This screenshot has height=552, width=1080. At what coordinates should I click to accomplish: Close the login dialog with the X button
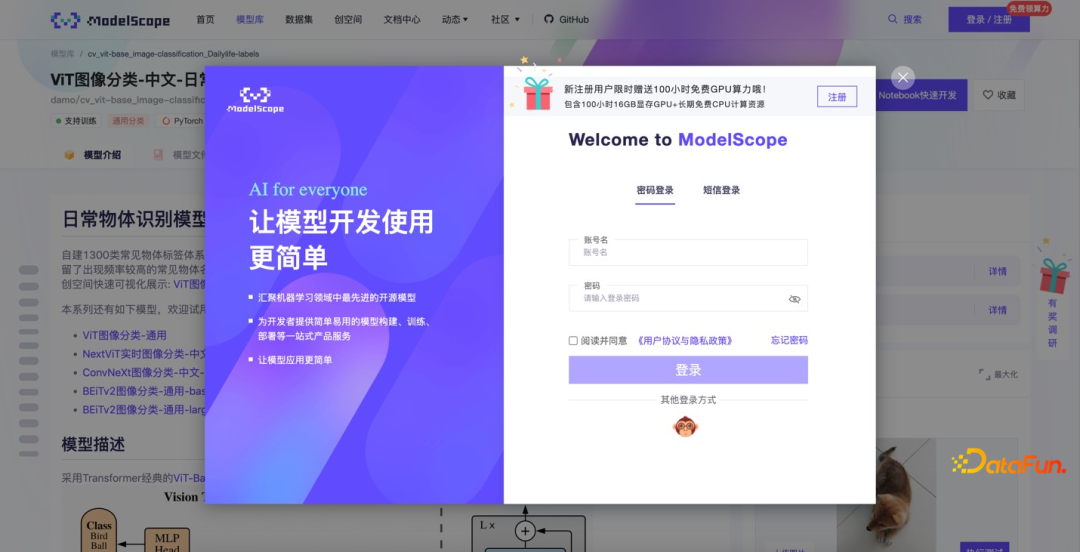(903, 77)
